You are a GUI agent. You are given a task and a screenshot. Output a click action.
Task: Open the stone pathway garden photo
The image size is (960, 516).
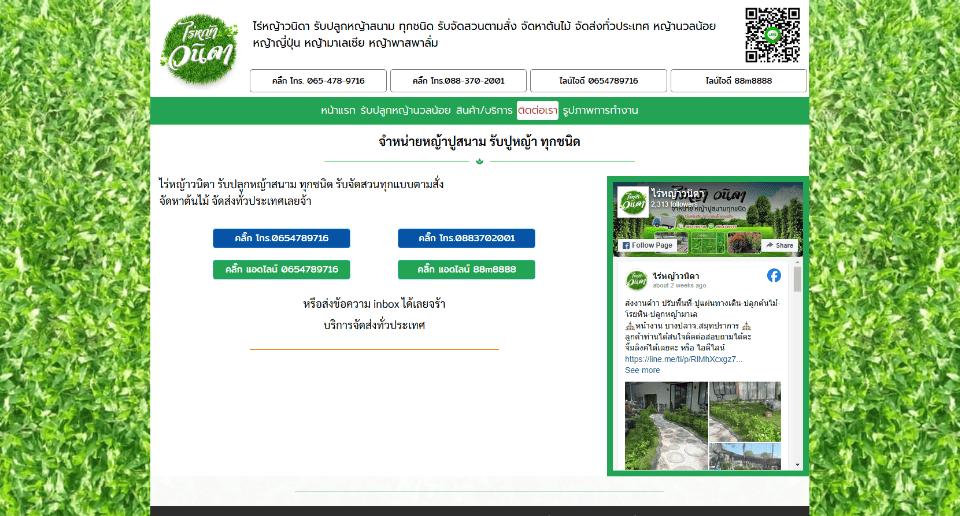665,425
